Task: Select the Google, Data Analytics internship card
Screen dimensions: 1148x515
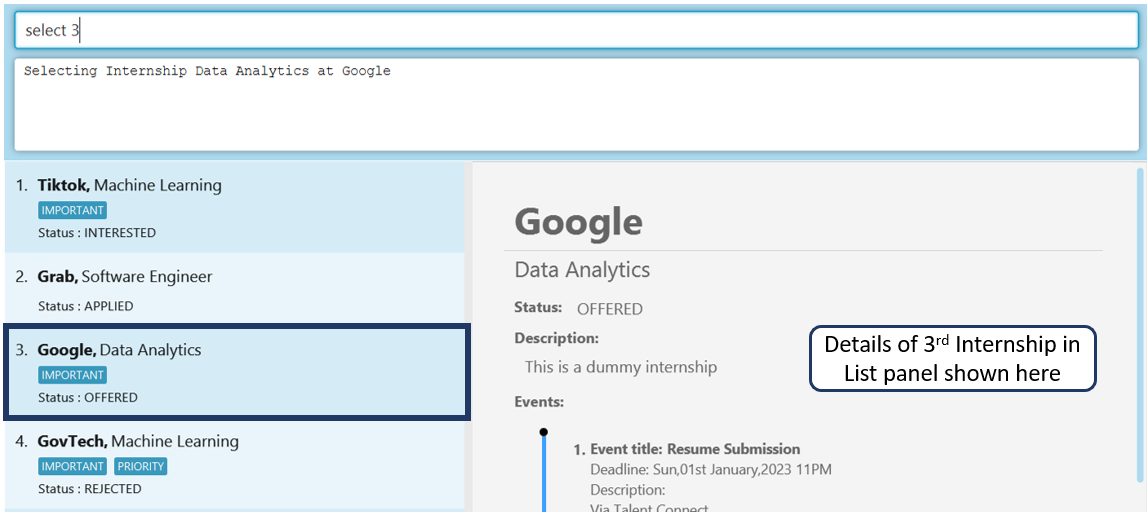Action: (x=236, y=374)
